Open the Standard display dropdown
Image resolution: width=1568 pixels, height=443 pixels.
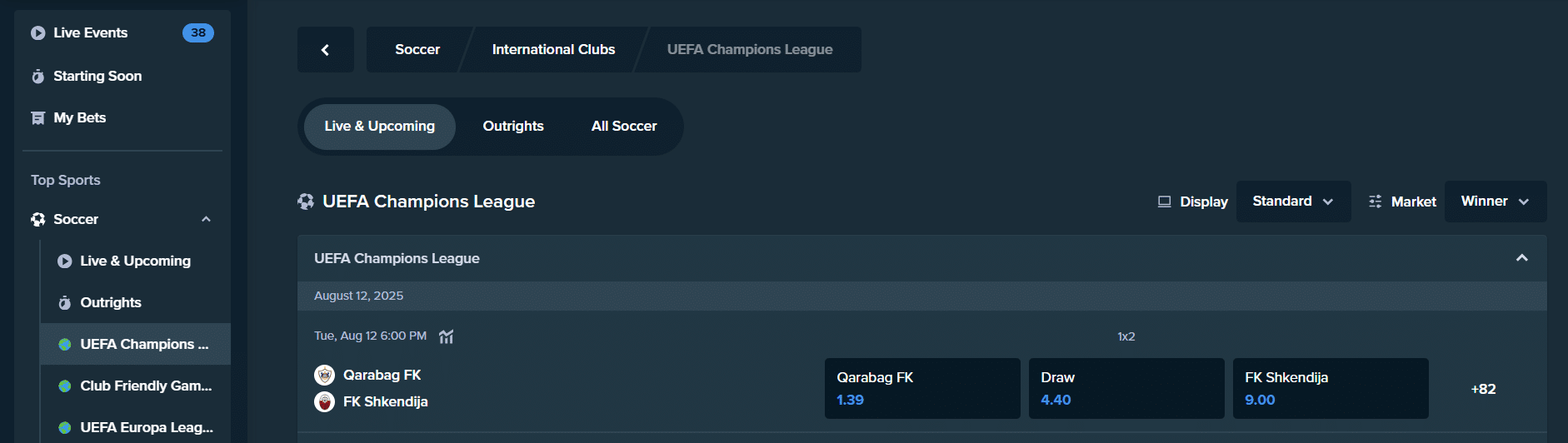point(1292,202)
